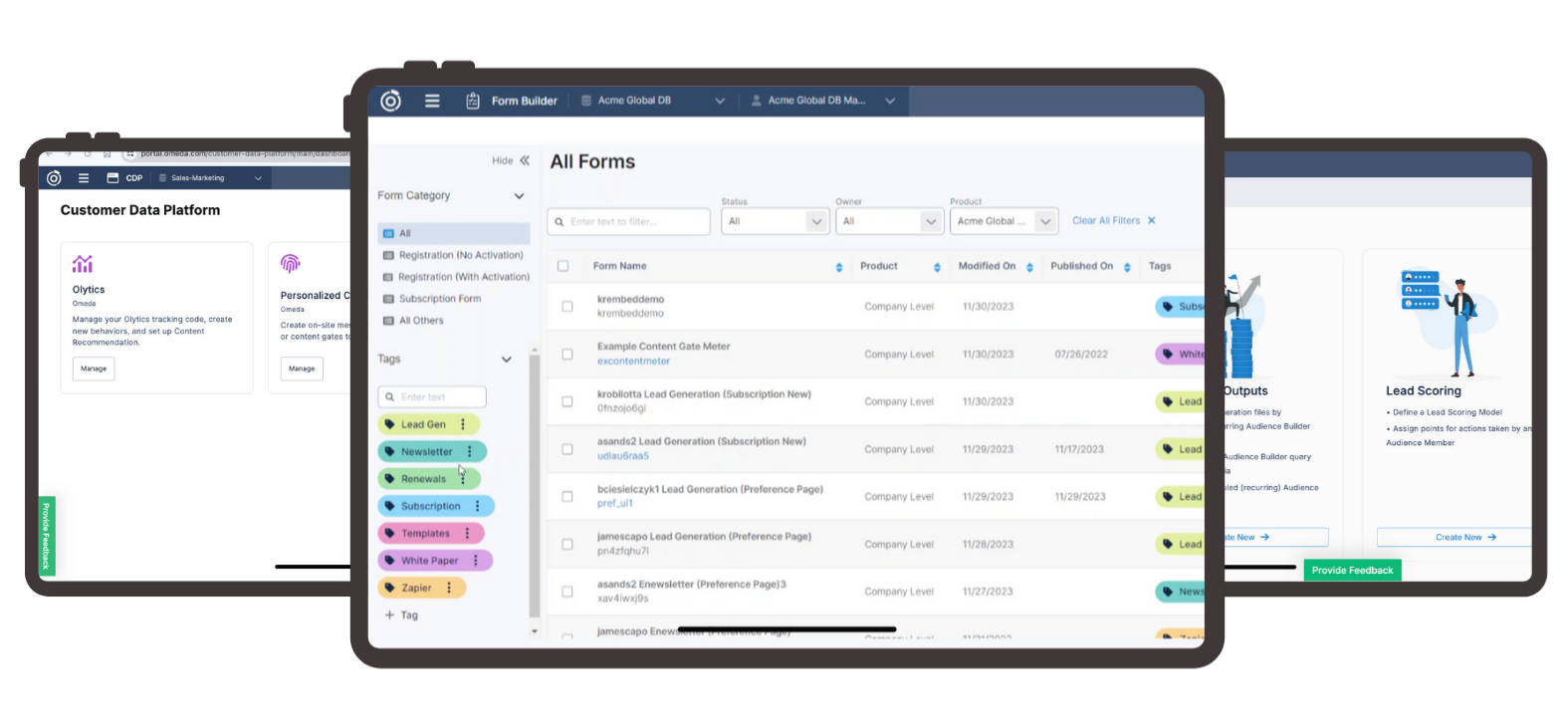Check the krobilotta Lead Generation row
Image resolution: width=1568 pixels, height=728 pixels.
(567, 402)
